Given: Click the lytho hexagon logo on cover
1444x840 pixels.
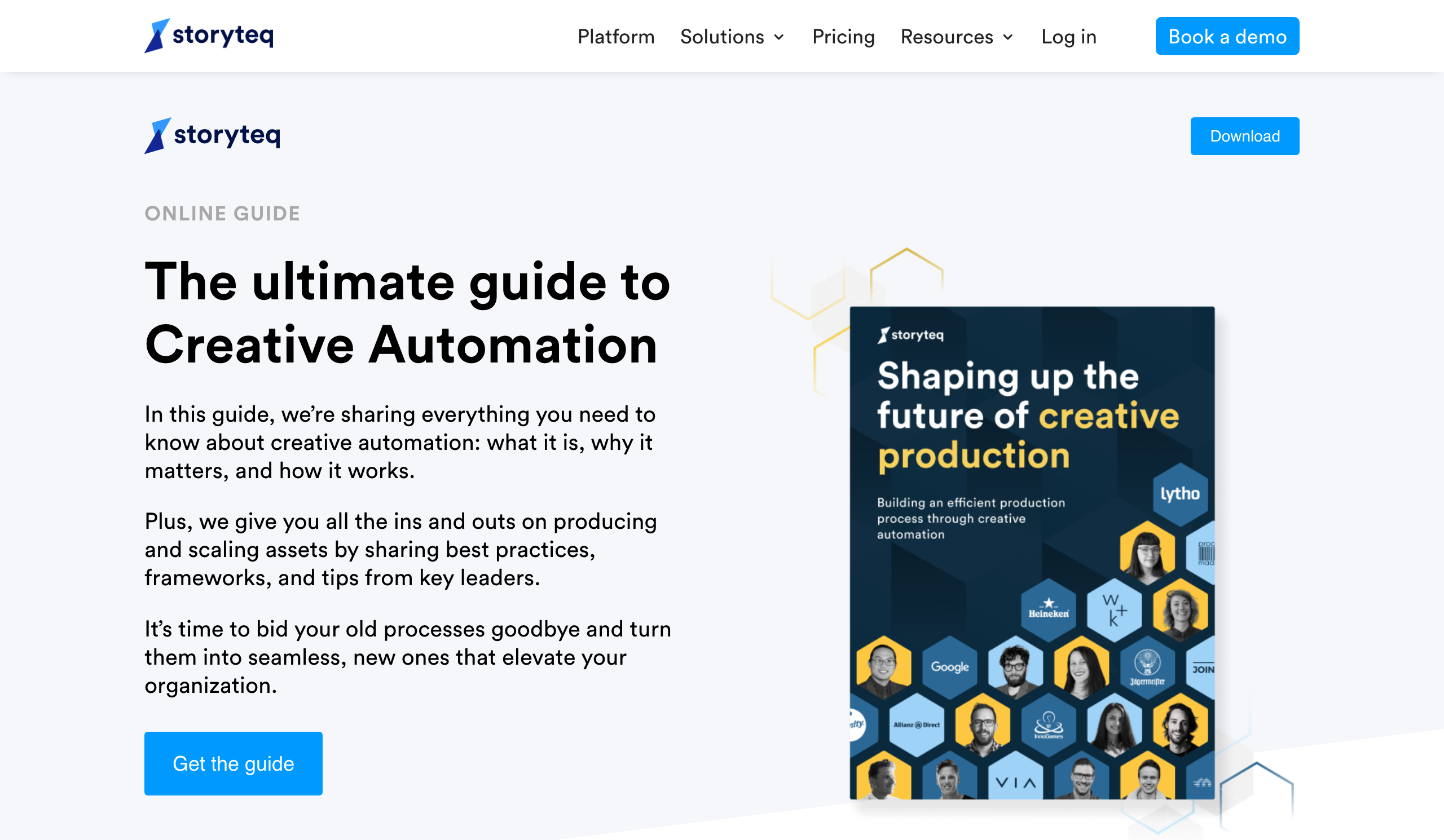Looking at the screenshot, I should 1180,494.
